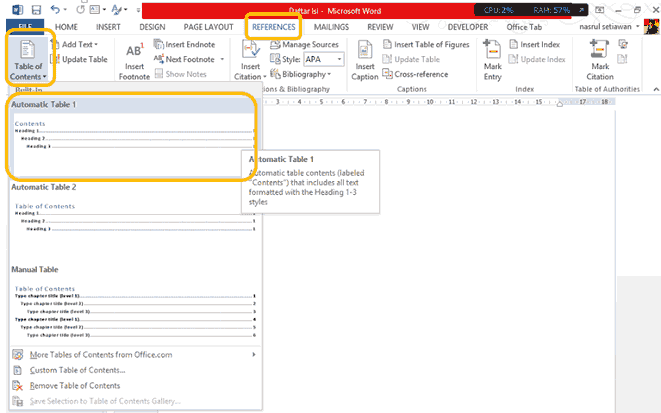Click Remove Table of Contents
661x413 pixels.
point(134,386)
